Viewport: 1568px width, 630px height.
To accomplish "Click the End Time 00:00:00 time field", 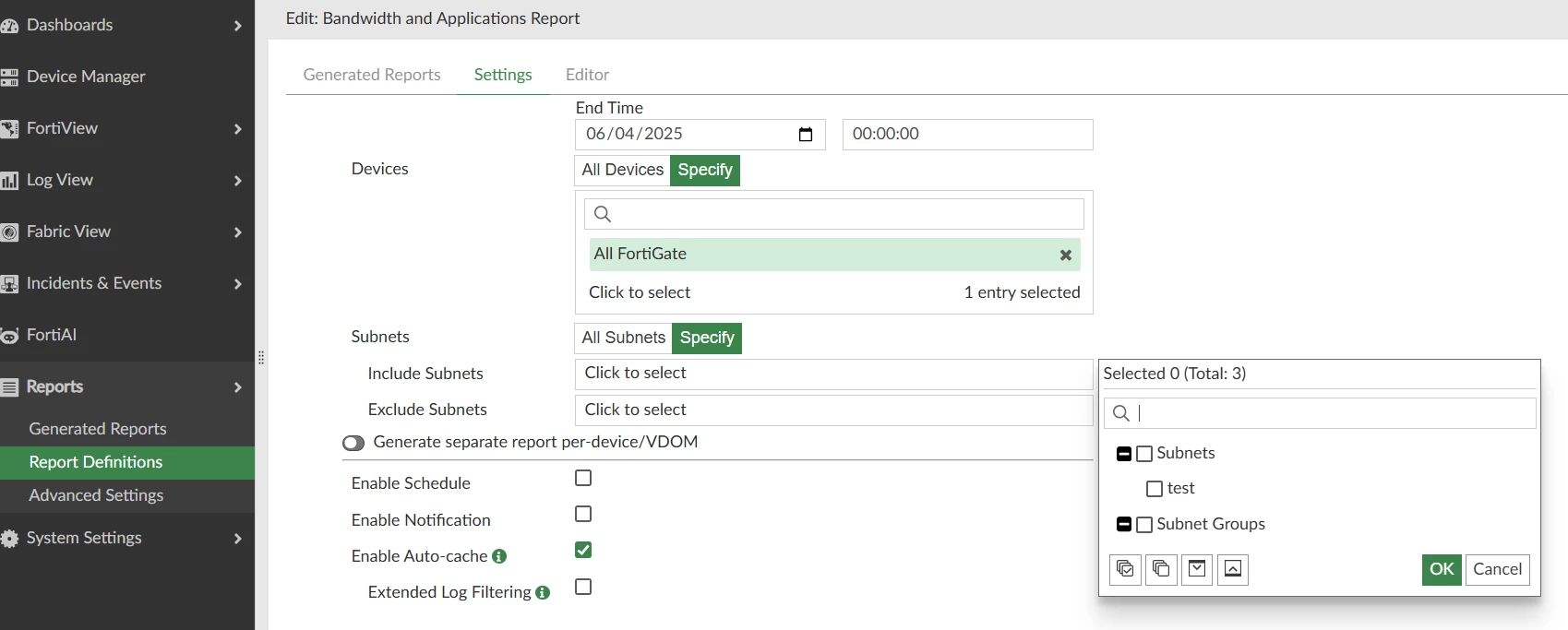I will 967,135.
